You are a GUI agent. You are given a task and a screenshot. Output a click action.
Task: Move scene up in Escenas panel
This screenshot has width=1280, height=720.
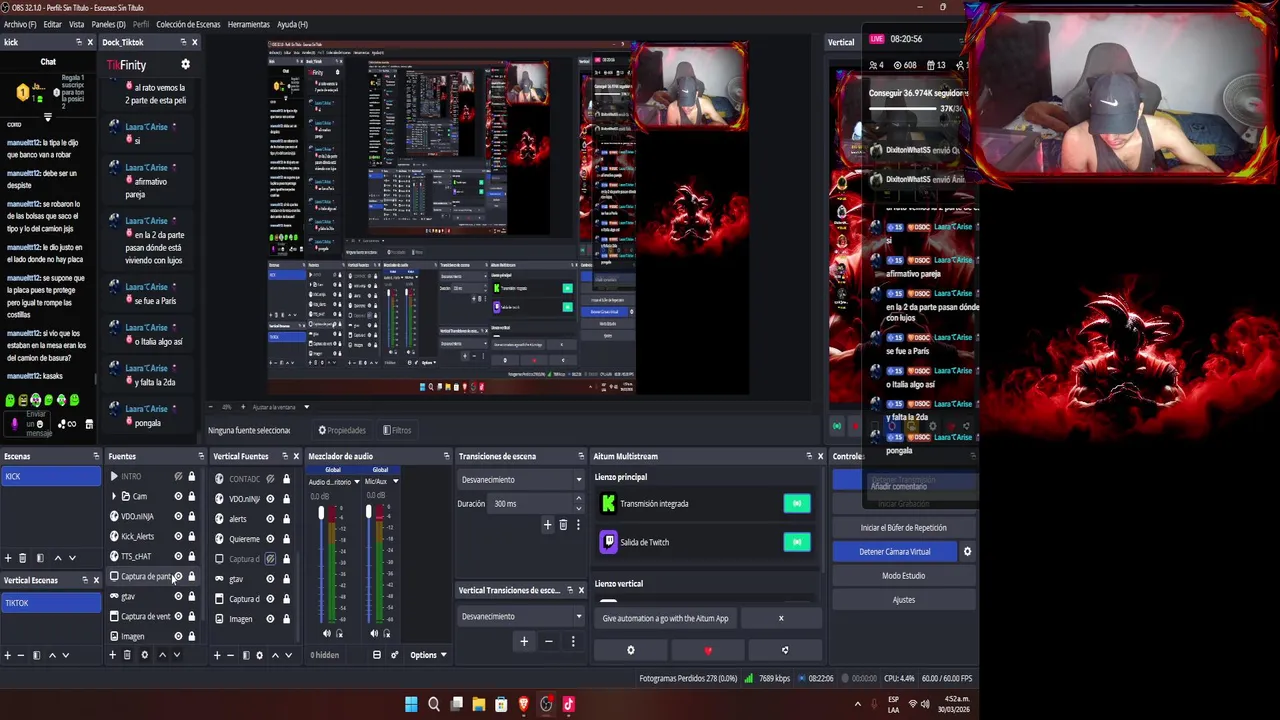(x=57, y=558)
